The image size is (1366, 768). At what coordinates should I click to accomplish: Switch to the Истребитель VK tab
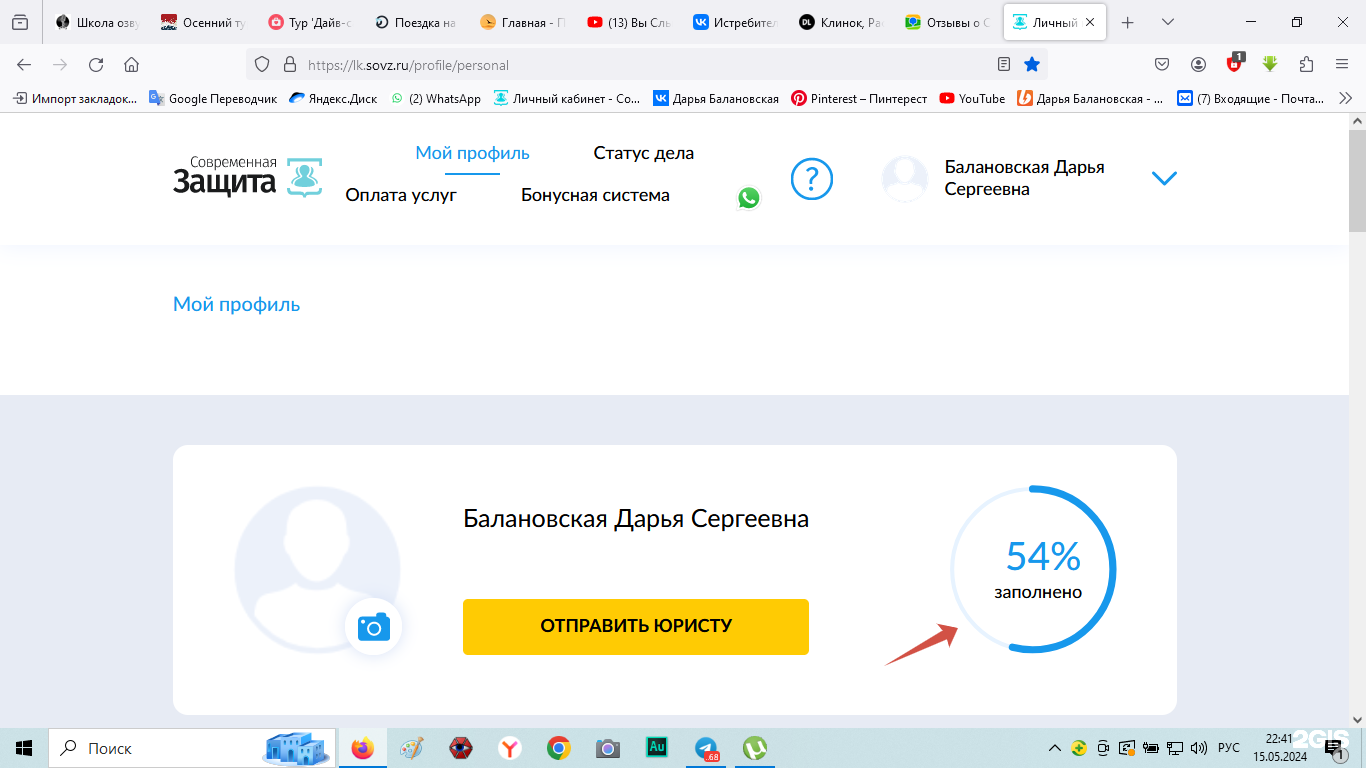734,22
